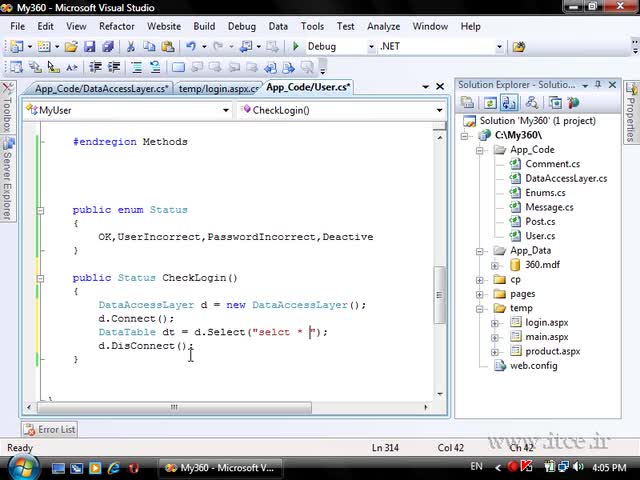
Task: Refresh the Solution Explorer tree
Action: pyautogui.click(x=490, y=102)
